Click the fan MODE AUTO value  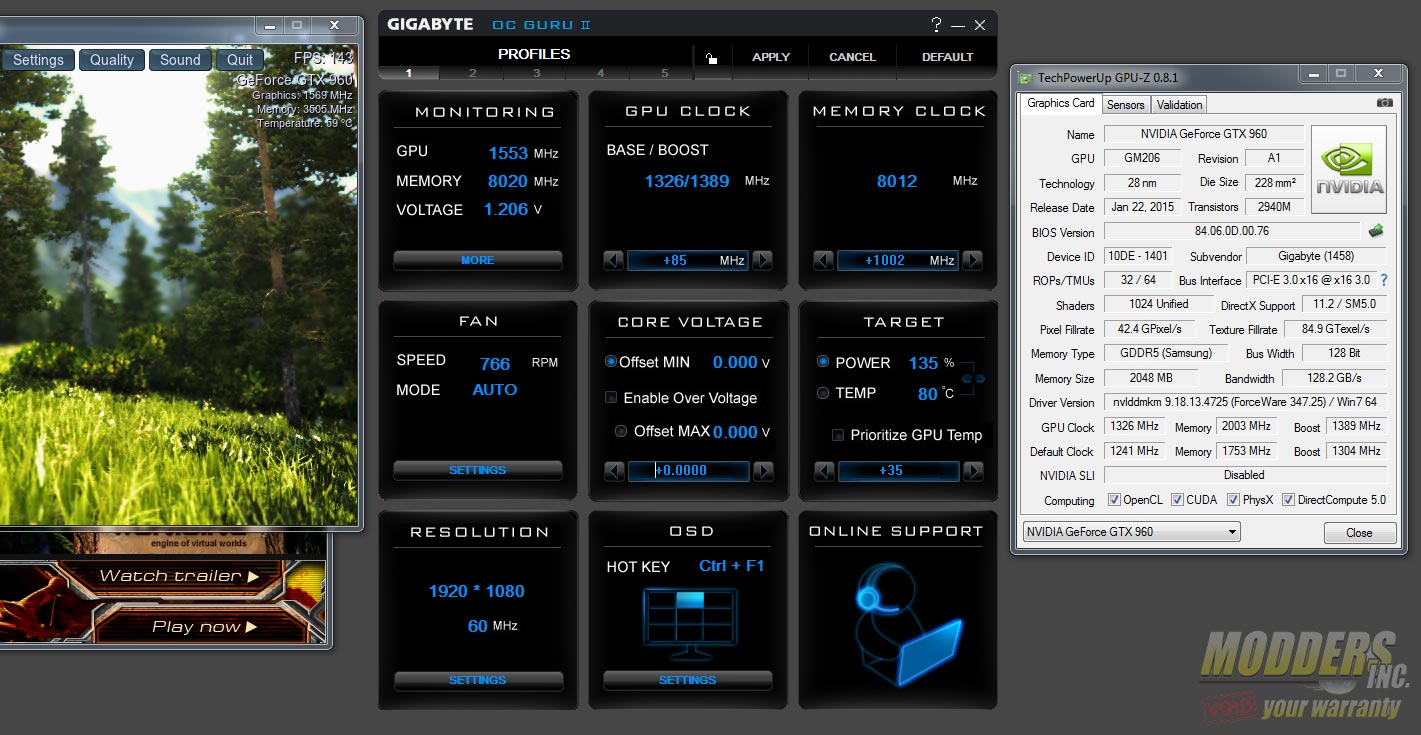495,390
